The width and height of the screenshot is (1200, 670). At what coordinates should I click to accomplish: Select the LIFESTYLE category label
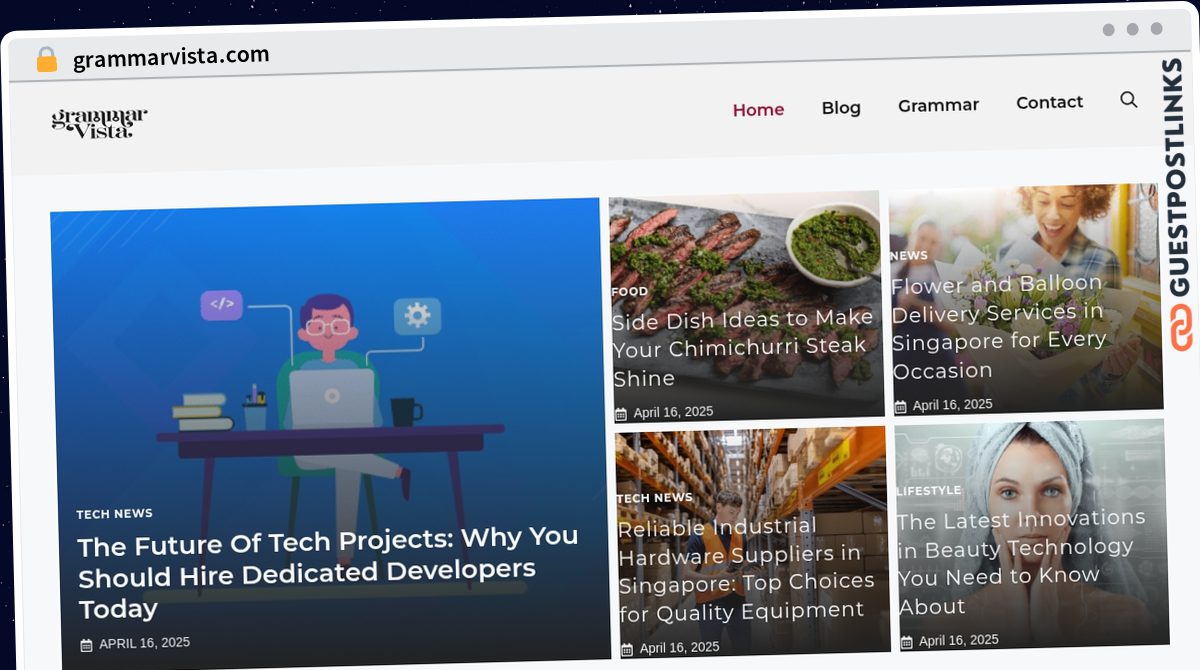click(929, 491)
